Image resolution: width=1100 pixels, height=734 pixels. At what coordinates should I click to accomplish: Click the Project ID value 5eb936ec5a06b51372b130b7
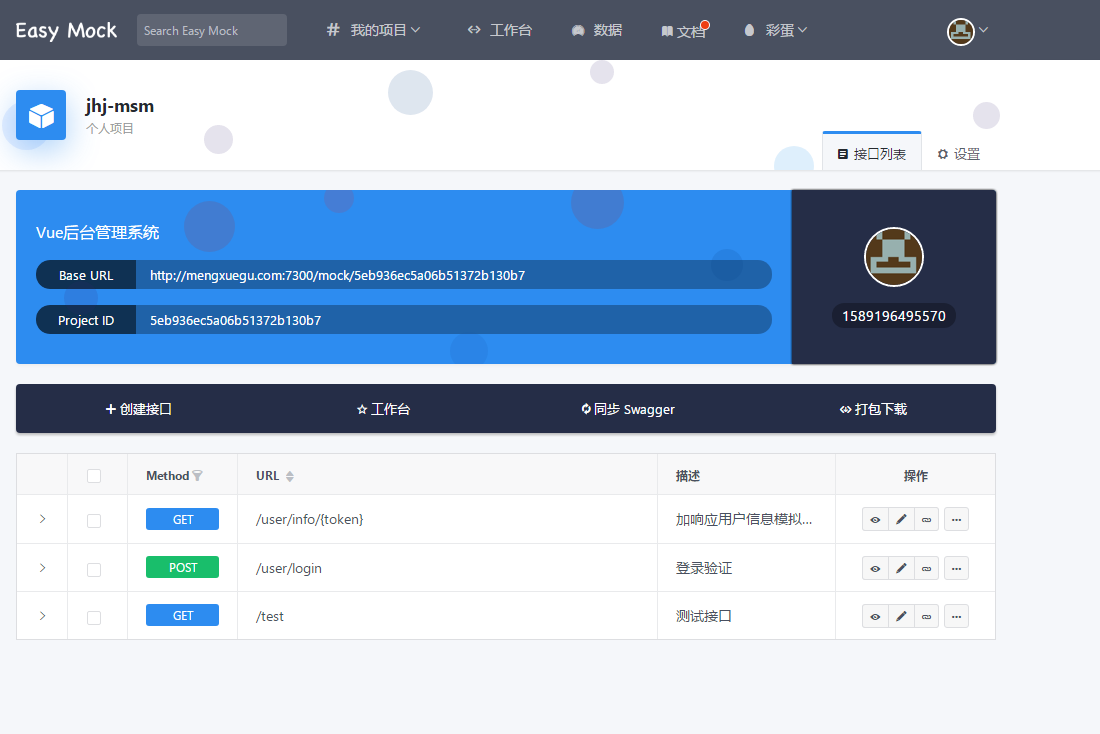tap(236, 320)
